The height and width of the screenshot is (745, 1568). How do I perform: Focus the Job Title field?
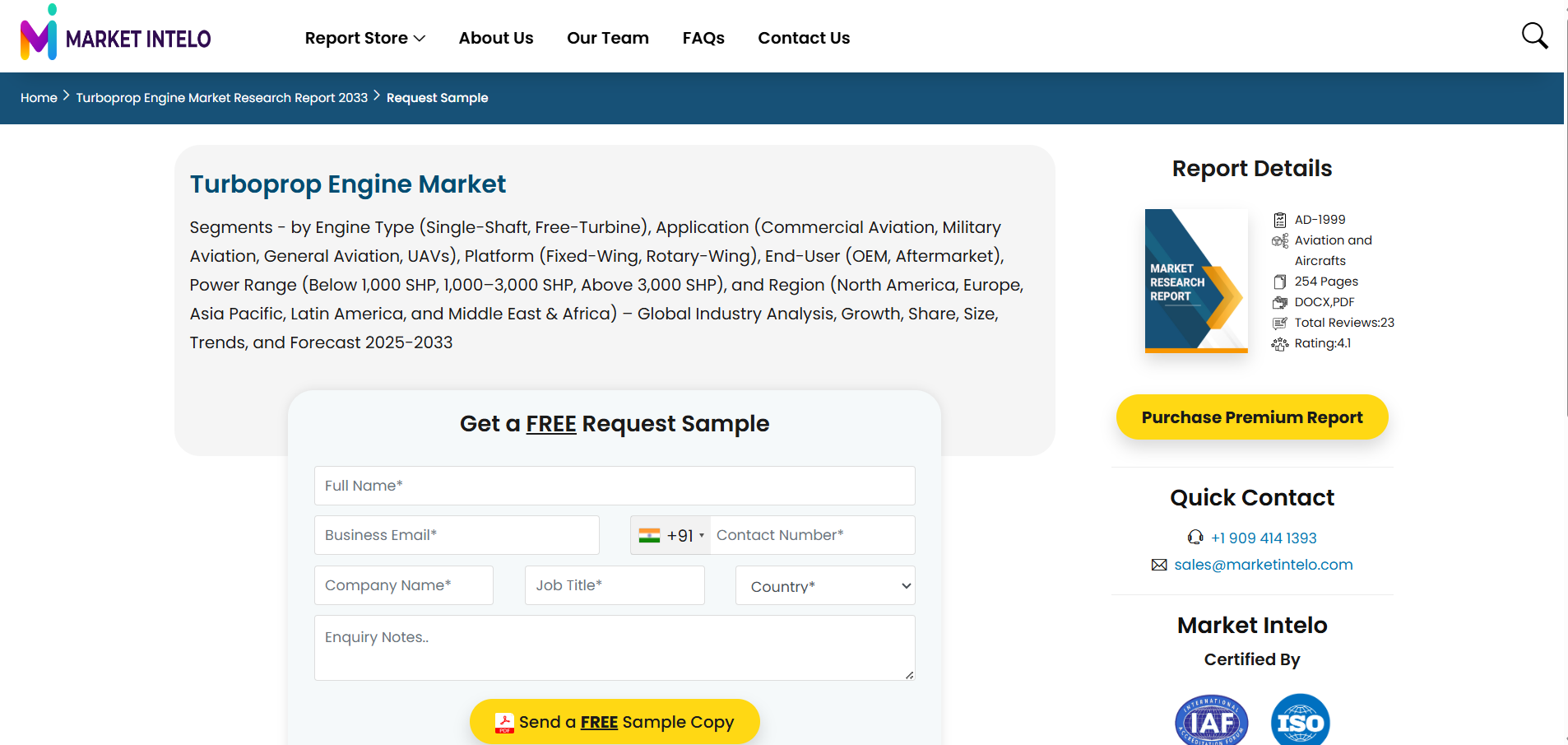click(615, 585)
